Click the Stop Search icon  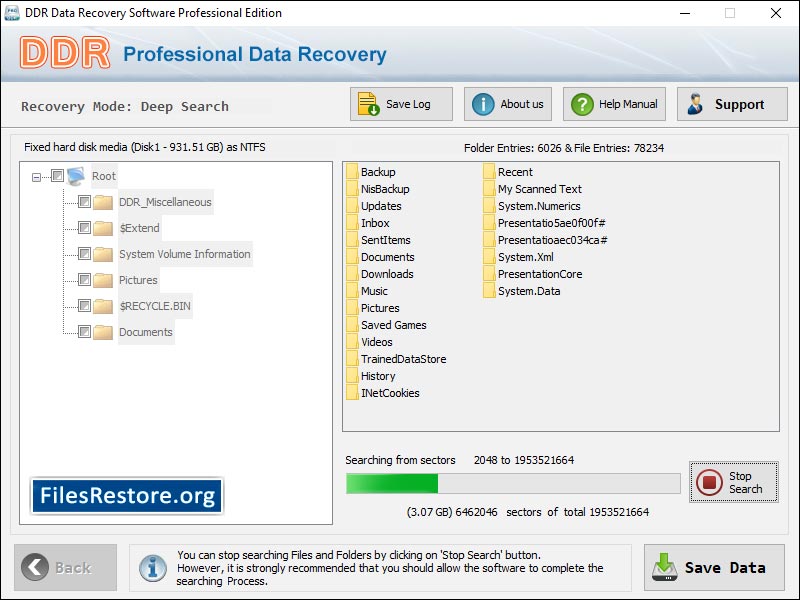coord(711,482)
